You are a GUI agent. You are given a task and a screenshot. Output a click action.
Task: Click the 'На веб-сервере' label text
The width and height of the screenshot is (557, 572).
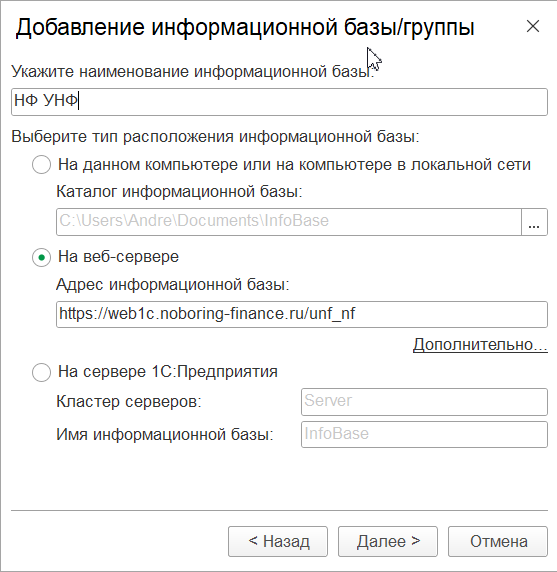point(119,257)
